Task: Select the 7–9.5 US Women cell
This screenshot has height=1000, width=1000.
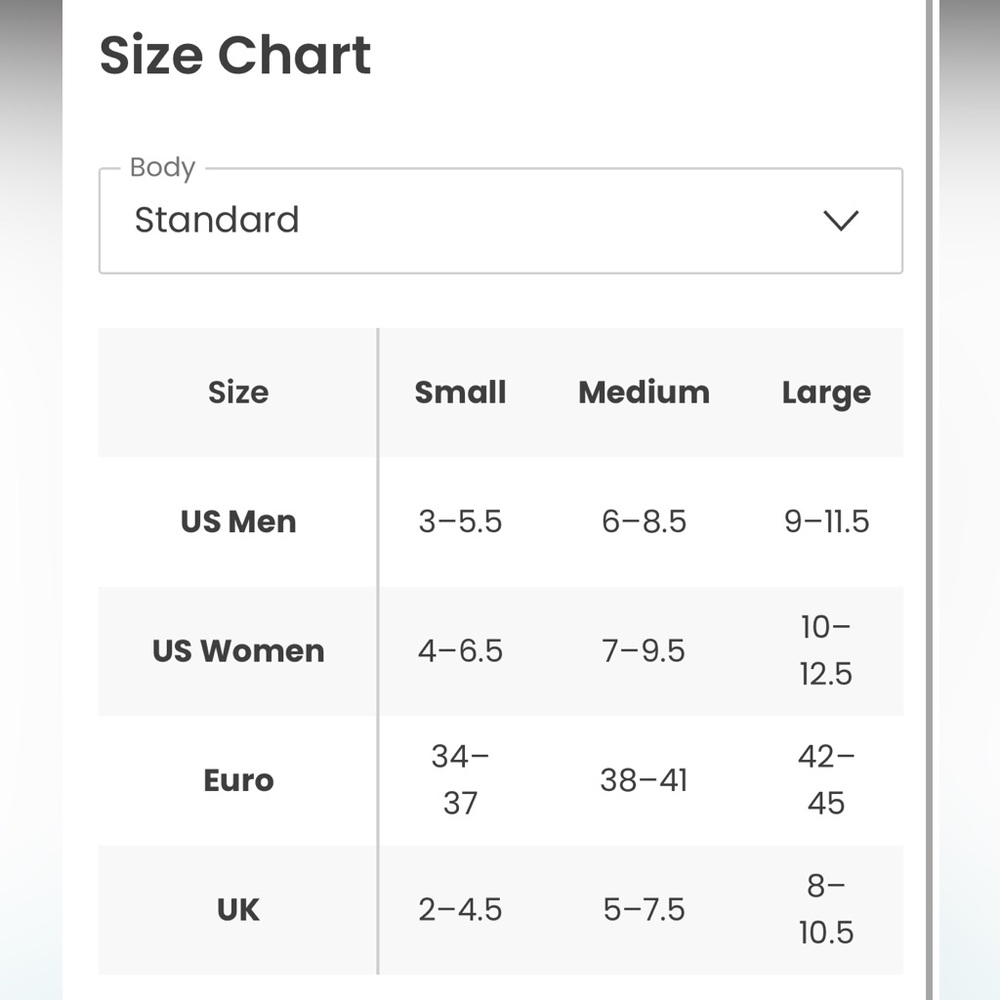Action: 643,651
